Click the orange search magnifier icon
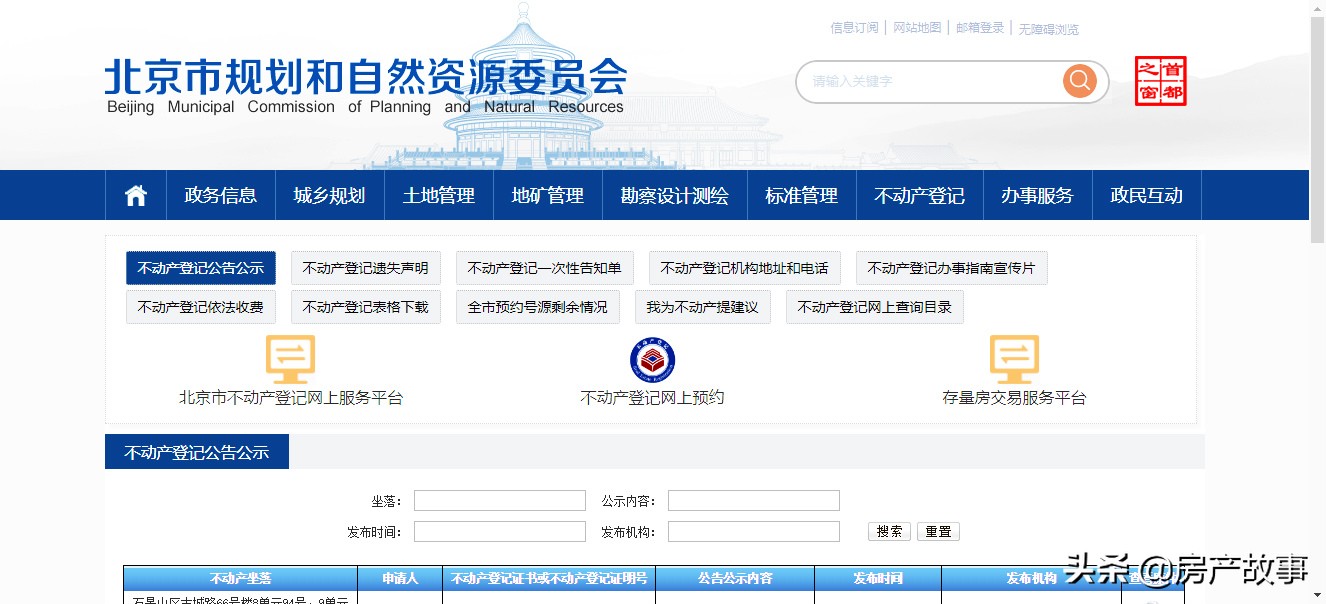Screen dimensions: 1326x604 (x=1079, y=81)
